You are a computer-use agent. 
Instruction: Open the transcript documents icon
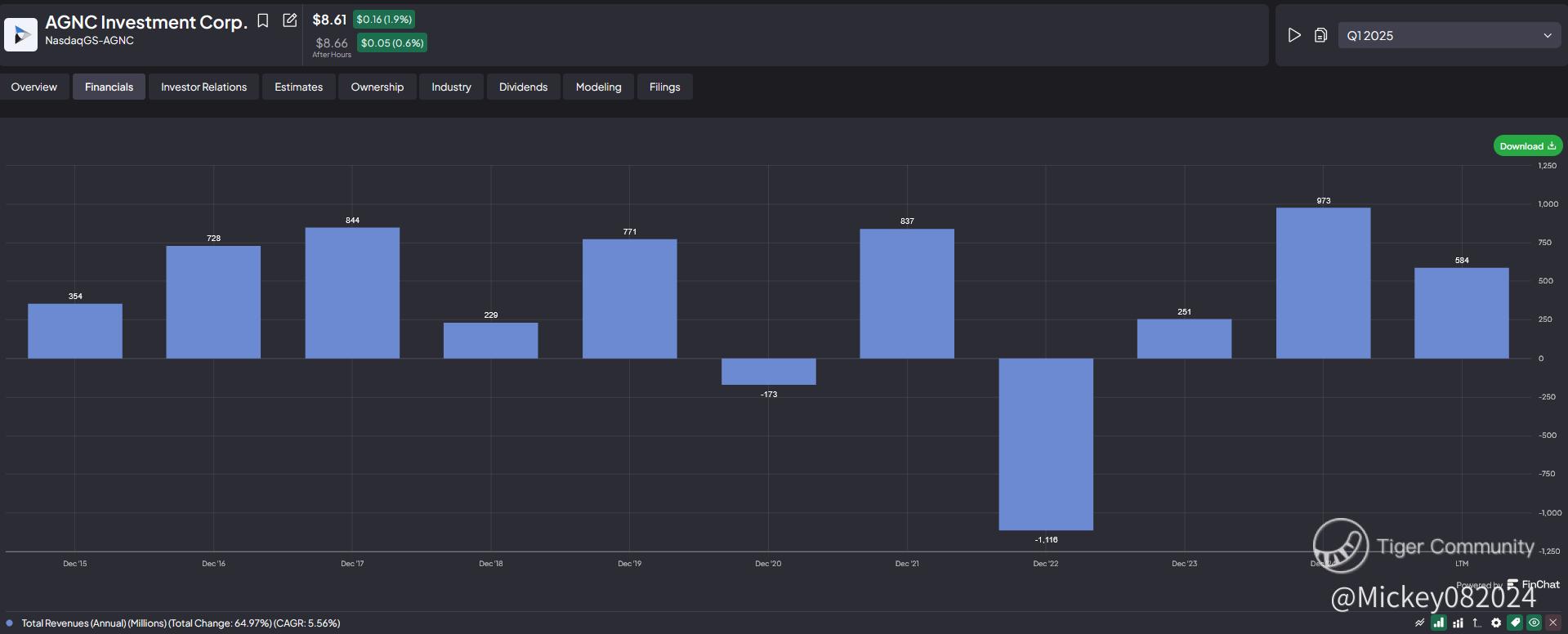(x=1320, y=35)
